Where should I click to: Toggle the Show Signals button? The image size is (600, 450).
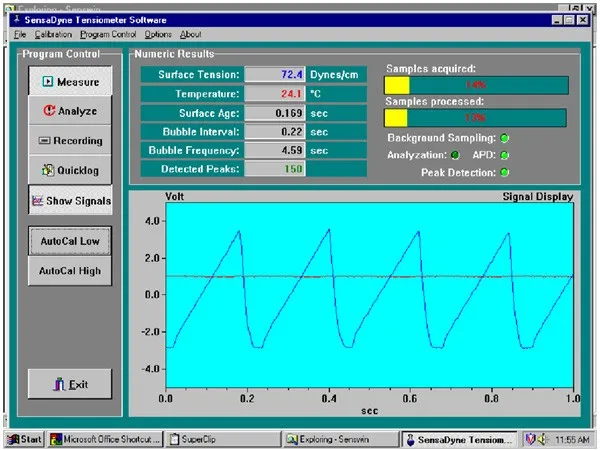(x=70, y=201)
